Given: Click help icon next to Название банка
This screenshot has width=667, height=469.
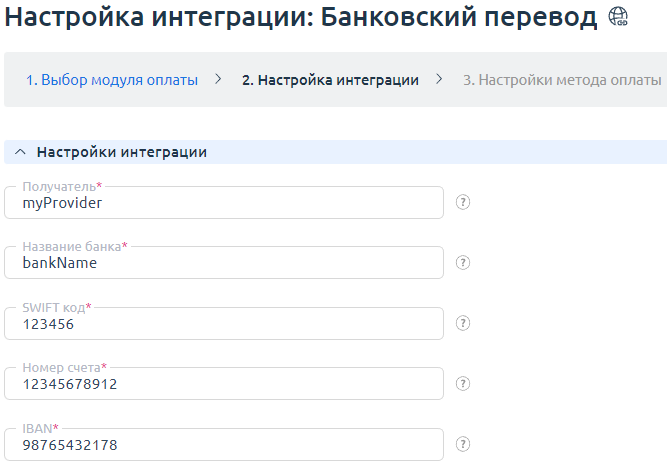Looking at the screenshot, I should click(463, 263).
